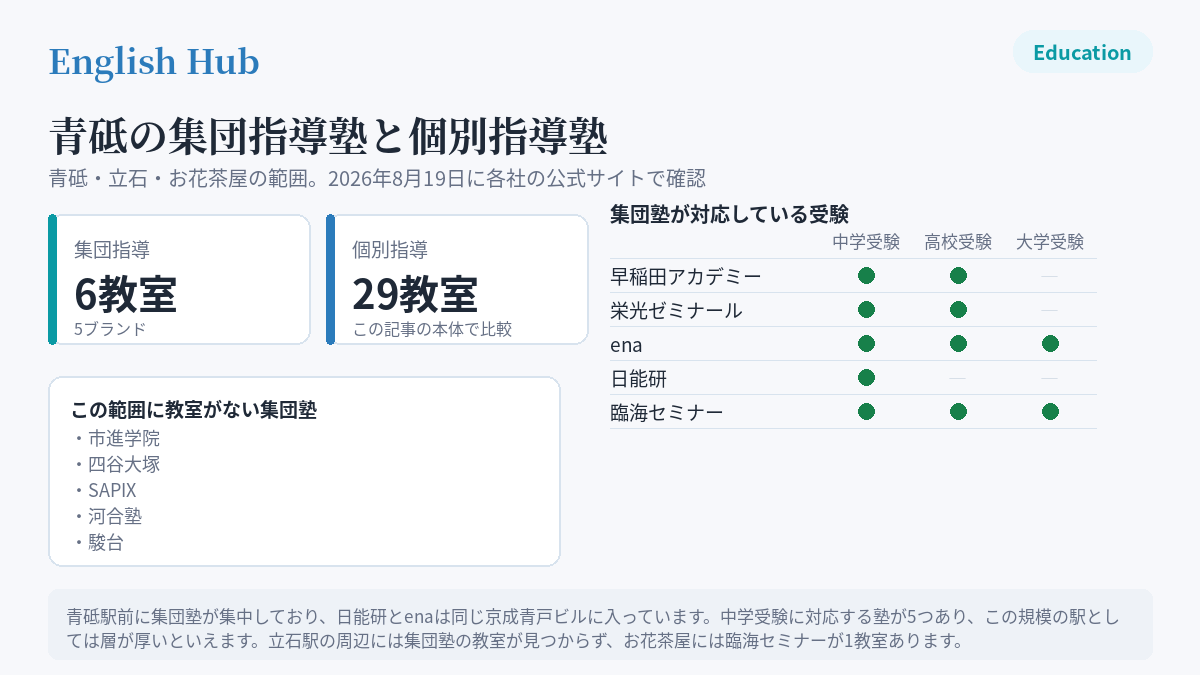The image size is (1200, 675).
Task: Click the 市進学院 list item
Action: click(116, 438)
